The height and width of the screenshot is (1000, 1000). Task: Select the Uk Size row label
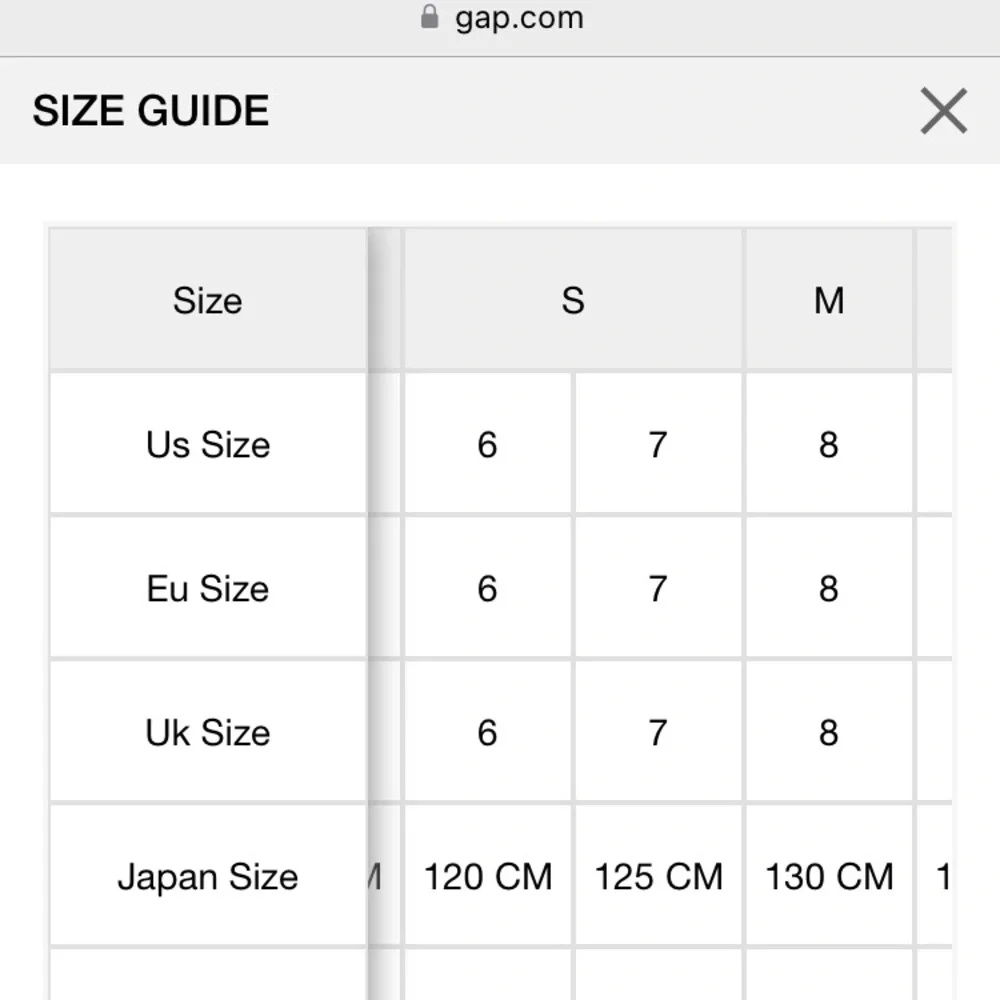point(208,732)
